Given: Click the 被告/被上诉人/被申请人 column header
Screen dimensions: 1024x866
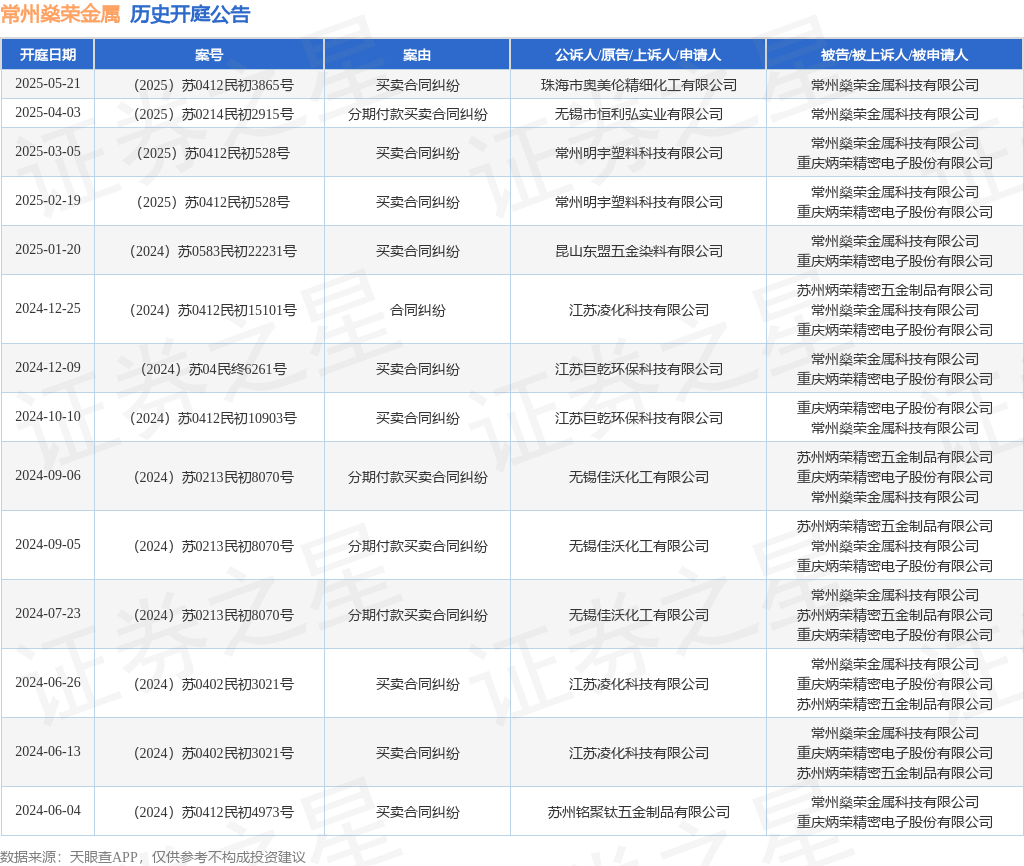Looking at the screenshot, I should (x=895, y=55).
